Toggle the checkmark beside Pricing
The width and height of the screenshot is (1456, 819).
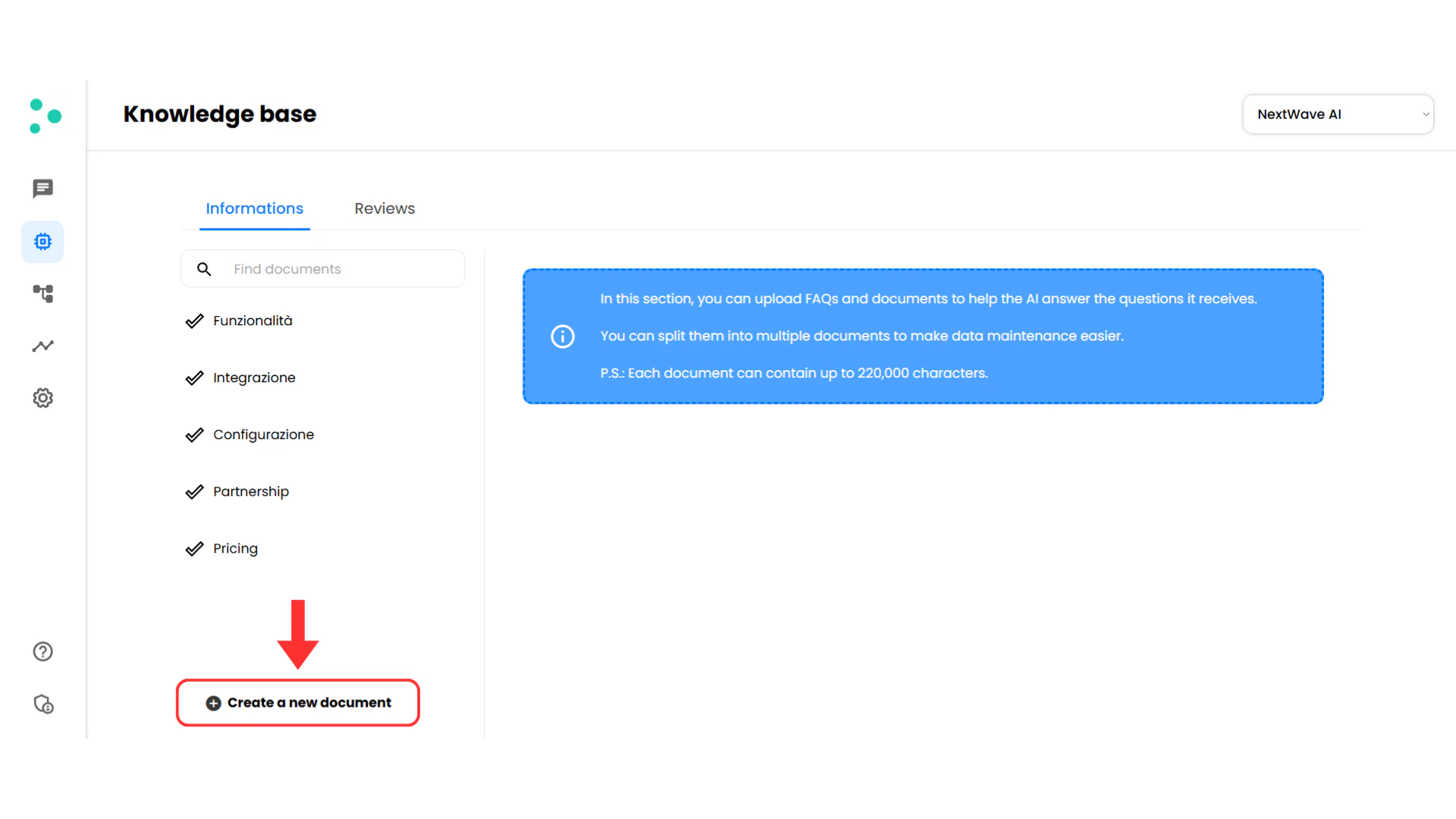[x=195, y=548]
